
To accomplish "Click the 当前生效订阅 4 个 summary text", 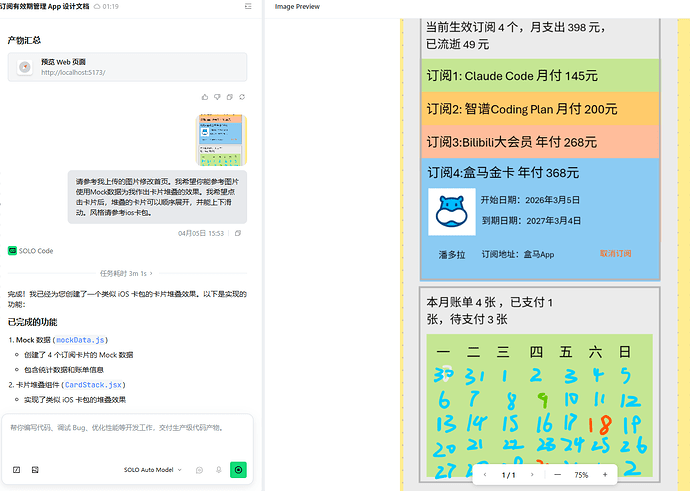I will (x=516, y=36).
